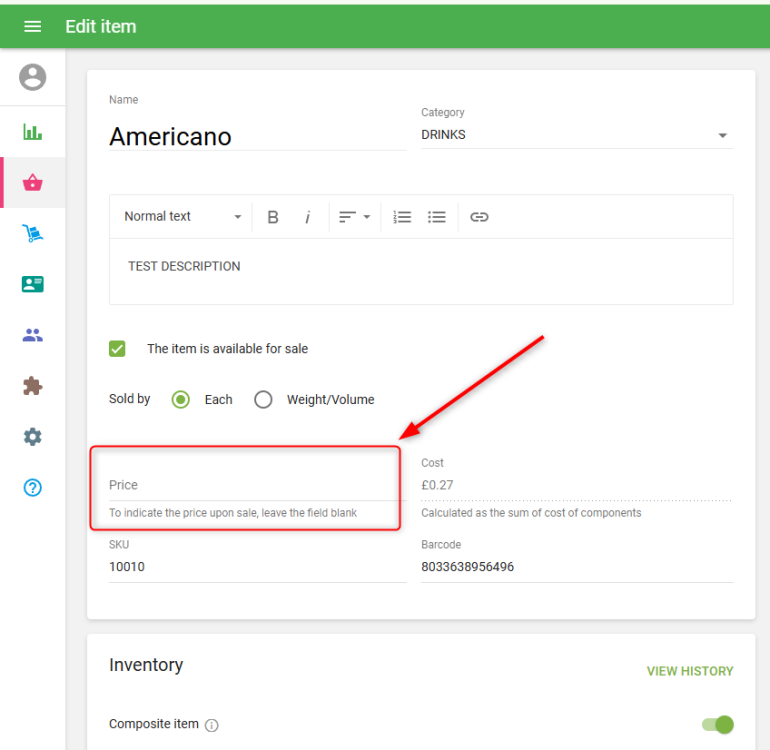The image size is (770, 750).
Task: Open the Settings gear icon
Action: pyautogui.click(x=33, y=437)
